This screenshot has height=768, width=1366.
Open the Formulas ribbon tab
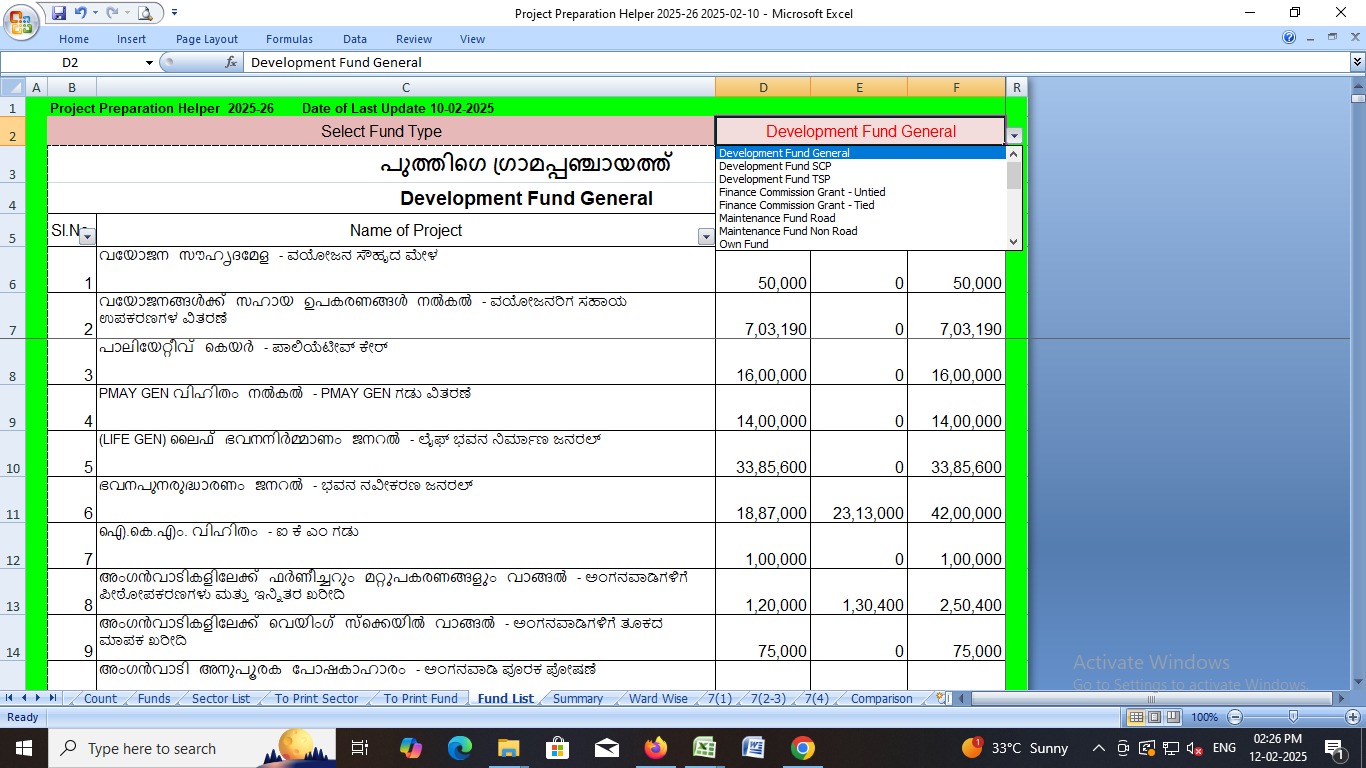pos(289,39)
